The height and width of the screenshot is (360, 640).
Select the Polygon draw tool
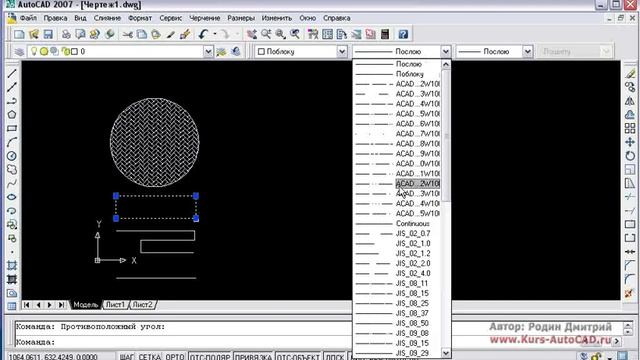point(12,115)
